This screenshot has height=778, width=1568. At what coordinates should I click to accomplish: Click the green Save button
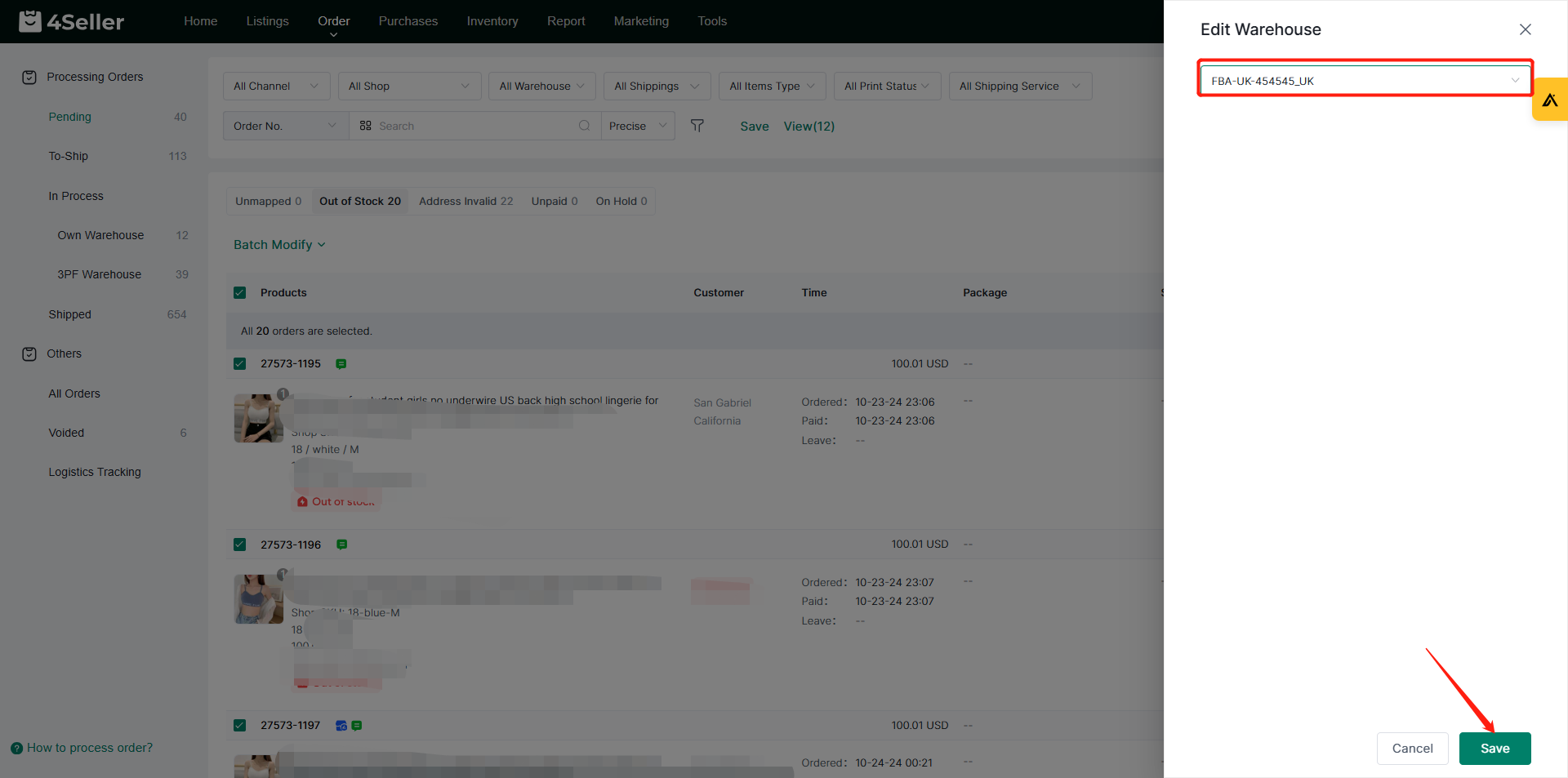1494,749
